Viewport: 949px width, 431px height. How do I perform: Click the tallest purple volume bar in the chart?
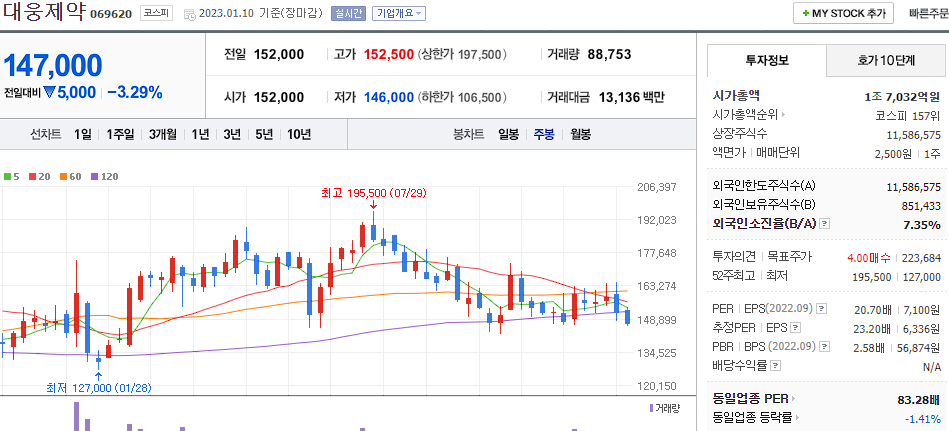point(77,416)
